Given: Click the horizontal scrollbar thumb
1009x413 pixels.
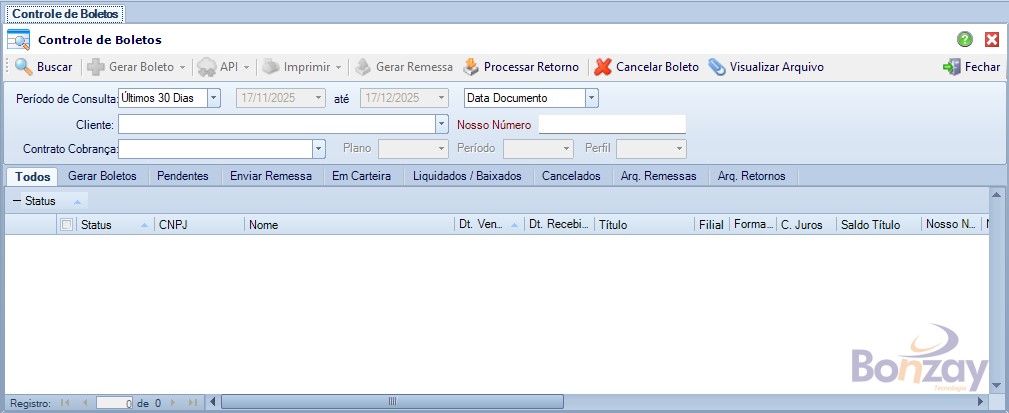Looking at the screenshot, I should tap(392, 402).
